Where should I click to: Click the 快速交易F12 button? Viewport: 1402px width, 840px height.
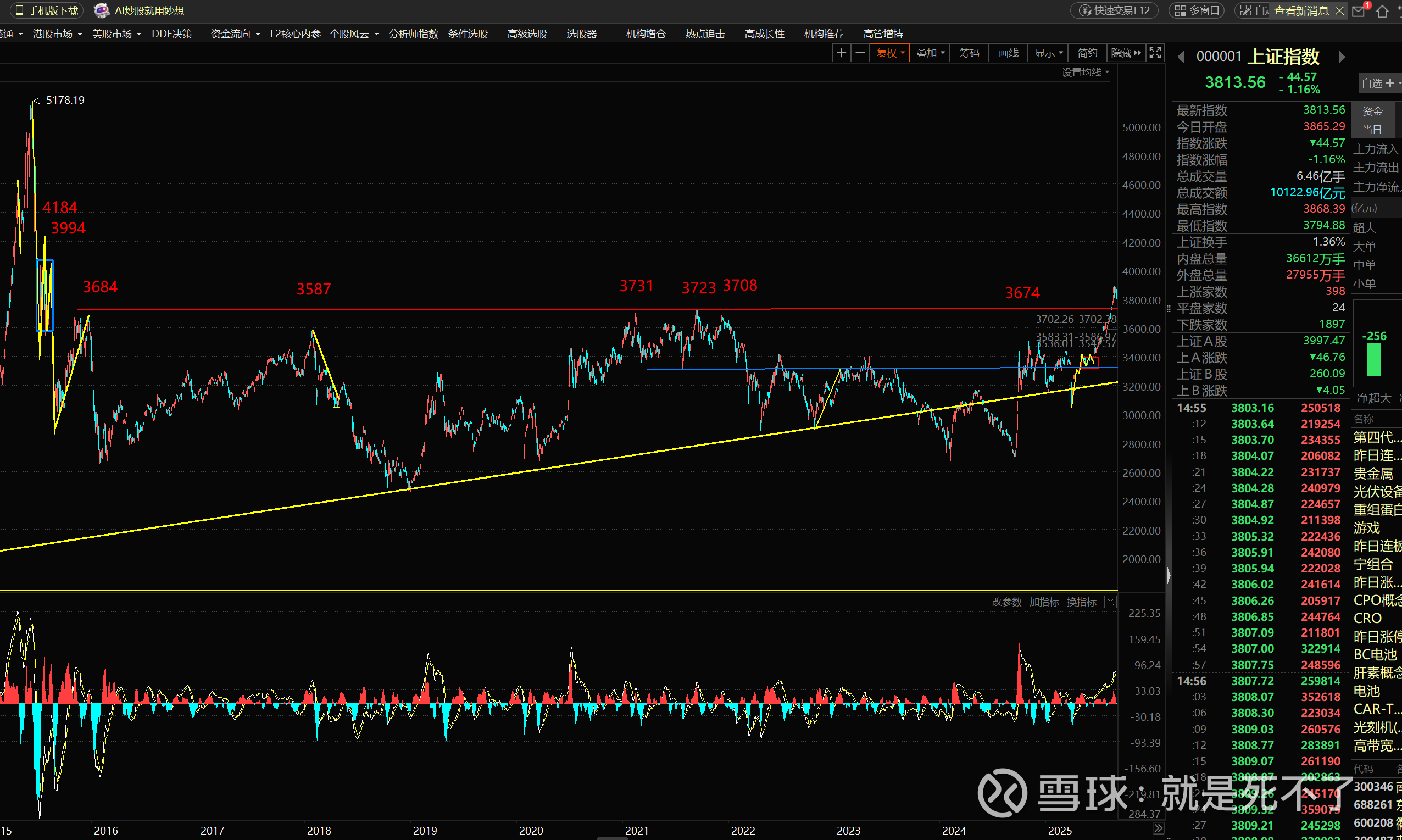click(x=1115, y=11)
